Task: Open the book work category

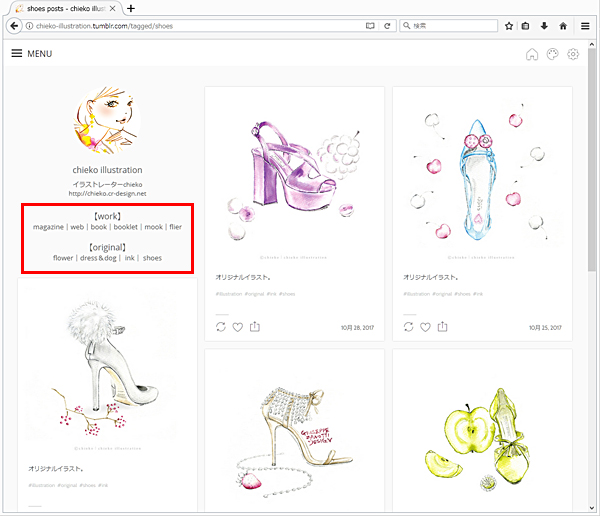Action: (x=99, y=227)
